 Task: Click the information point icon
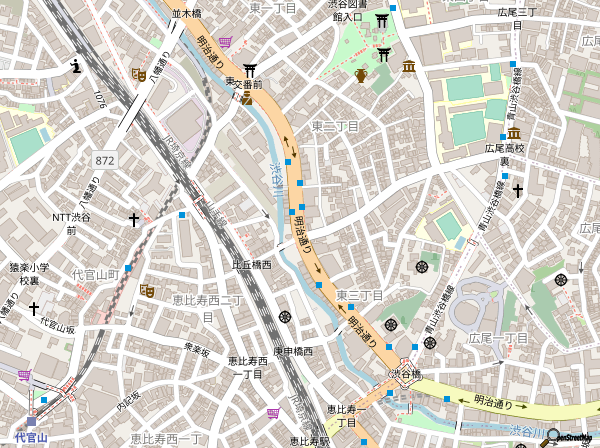[77, 66]
